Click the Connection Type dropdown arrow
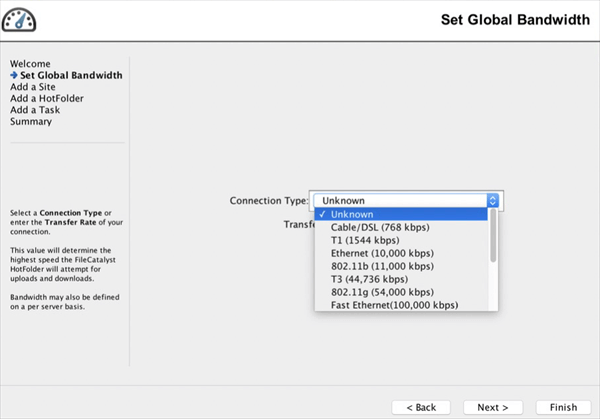This screenshot has width=600, height=419. click(492, 200)
